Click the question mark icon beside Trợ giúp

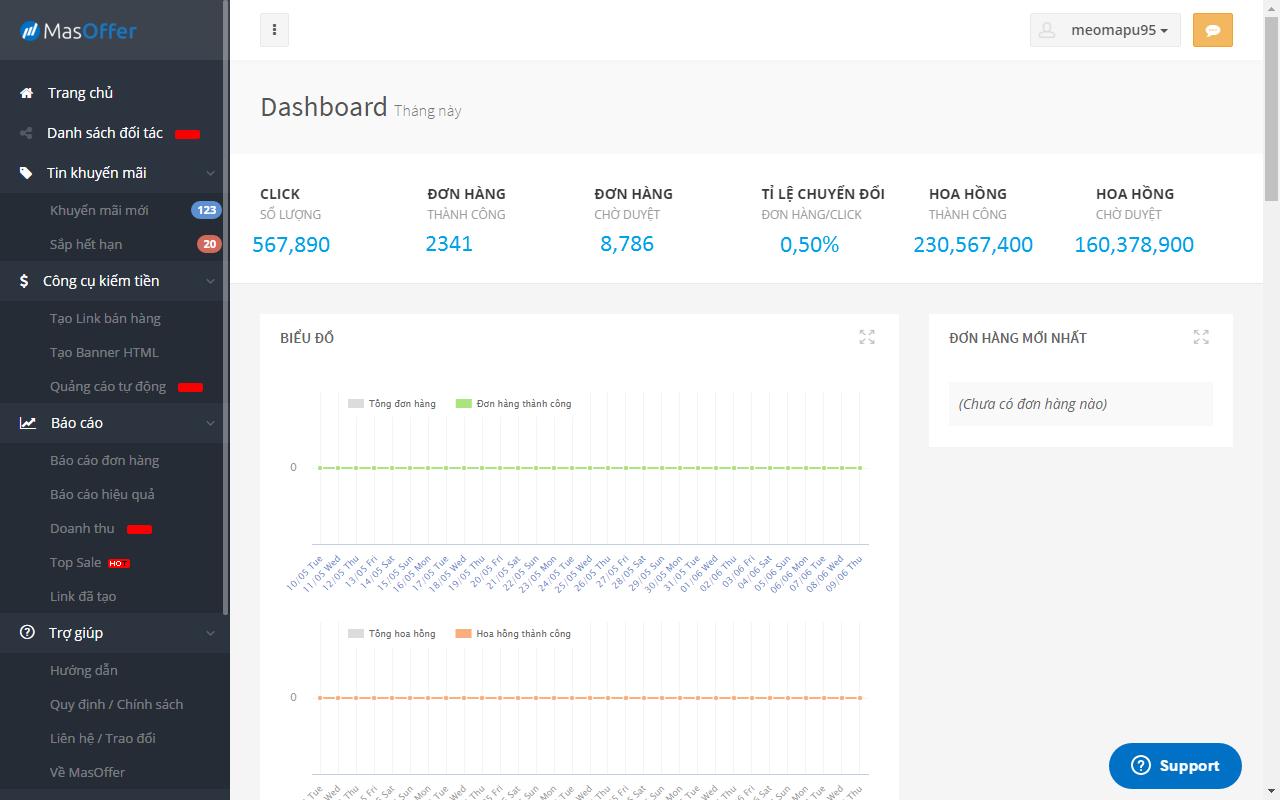click(27, 633)
